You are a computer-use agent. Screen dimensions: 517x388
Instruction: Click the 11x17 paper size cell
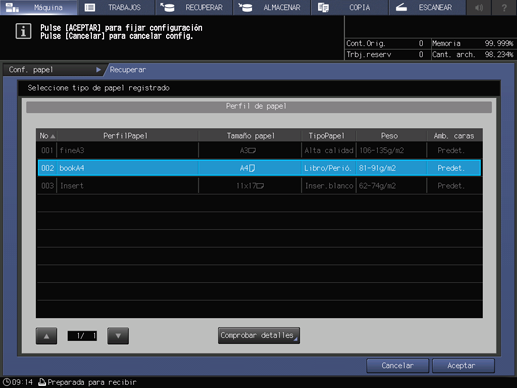point(250,186)
